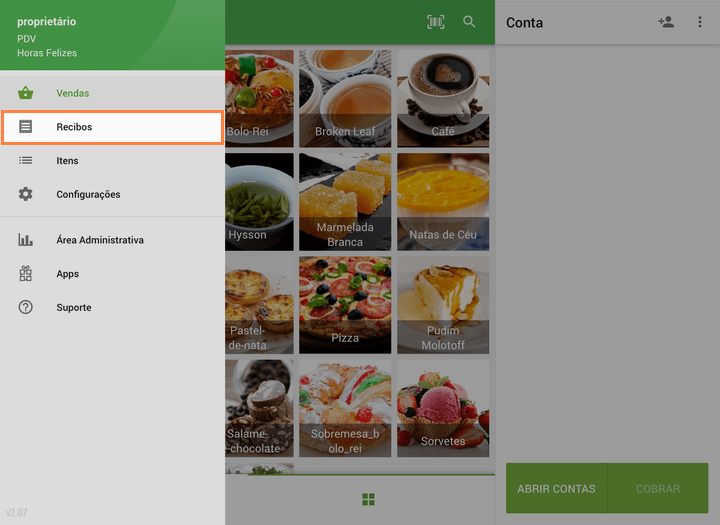Screen dimensions: 720x525
Task: Click the PDV label in header
Action: click(26, 39)
